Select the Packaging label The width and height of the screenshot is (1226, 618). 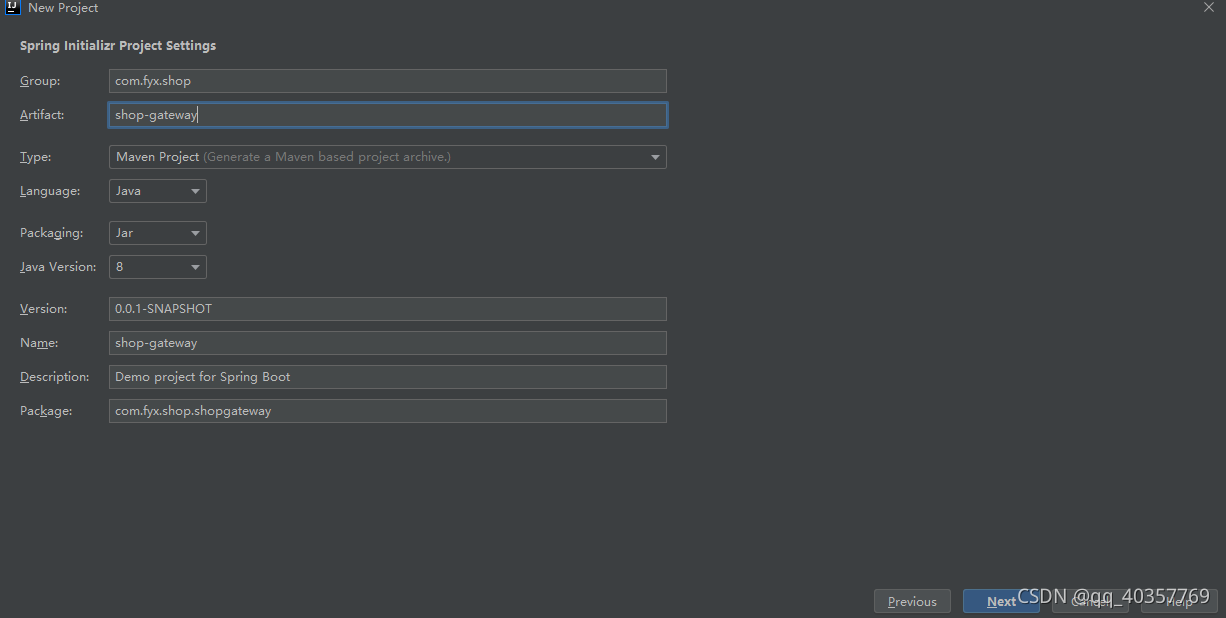tap(51, 233)
